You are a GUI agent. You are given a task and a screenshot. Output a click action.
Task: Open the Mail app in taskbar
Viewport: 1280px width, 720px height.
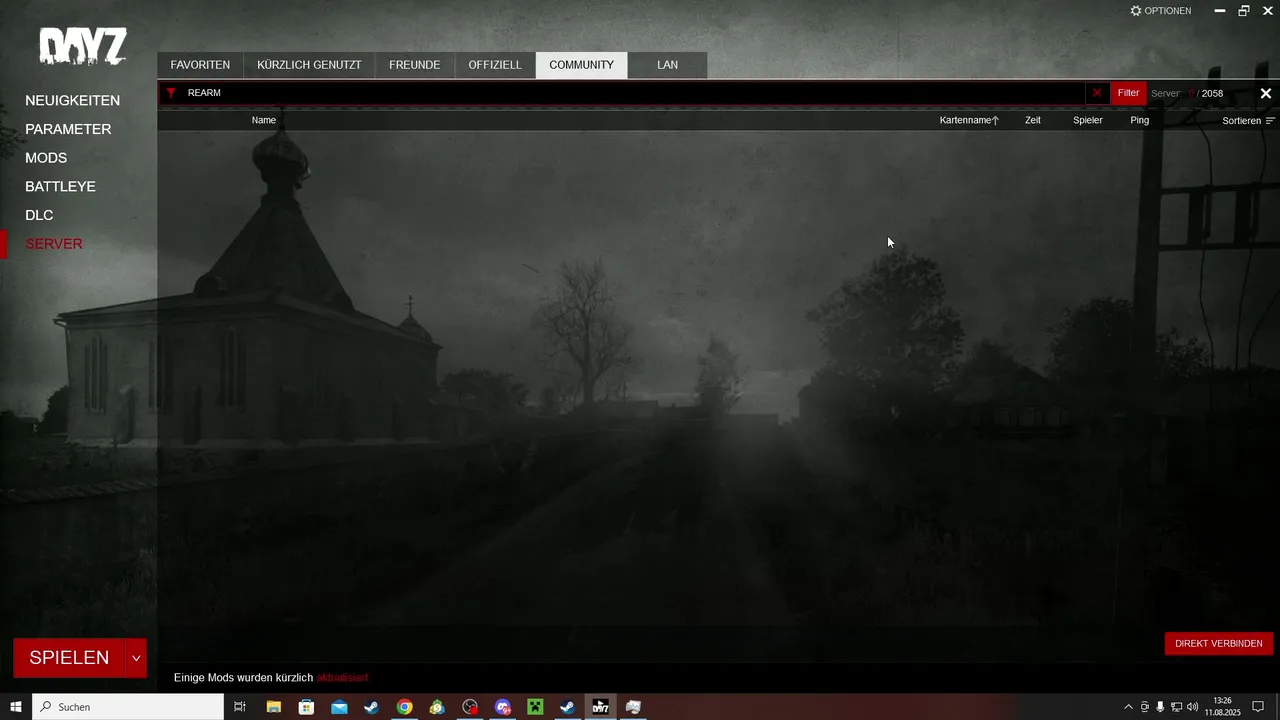(x=339, y=707)
